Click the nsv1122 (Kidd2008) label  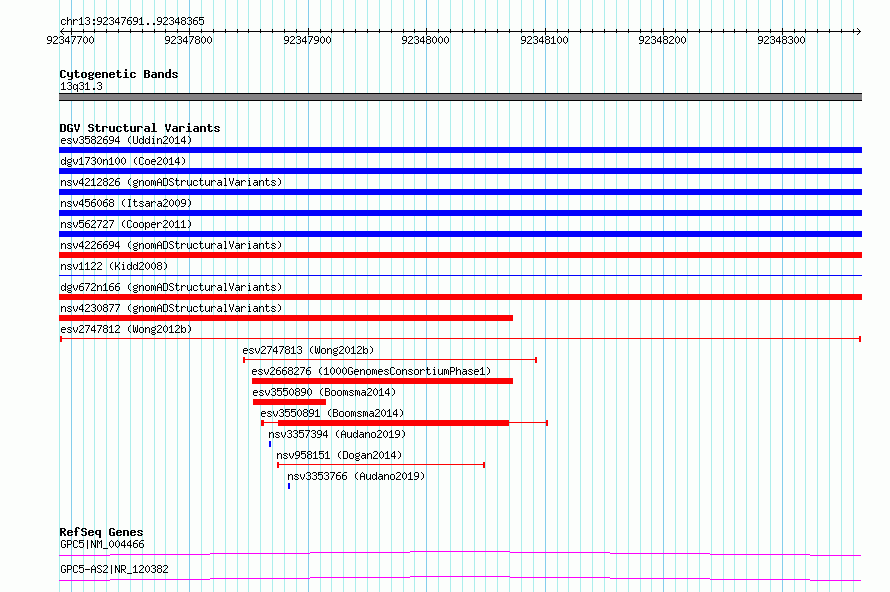coord(114,266)
